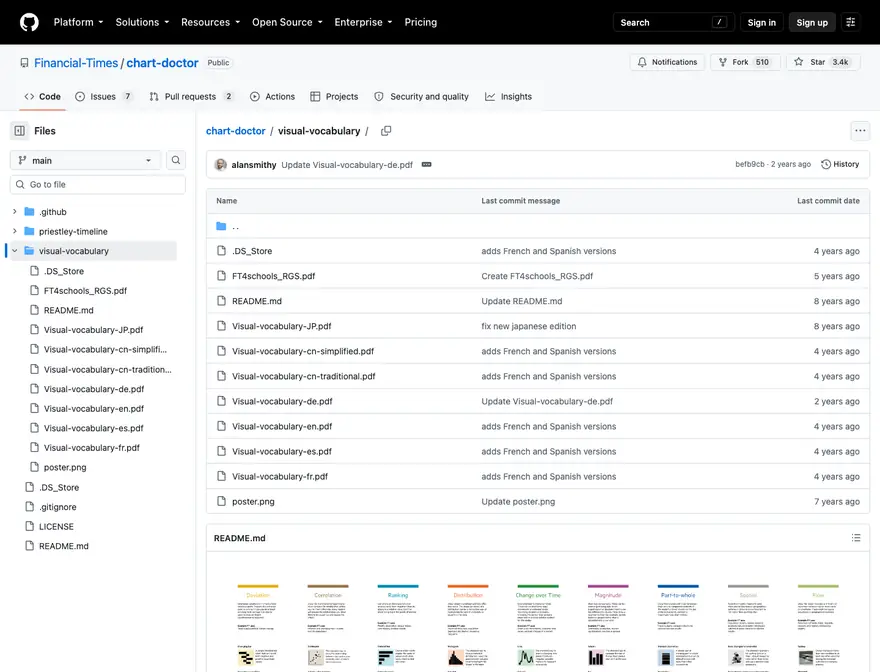Expand the .github folder in tree
This screenshot has height=672, width=880.
point(15,212)
